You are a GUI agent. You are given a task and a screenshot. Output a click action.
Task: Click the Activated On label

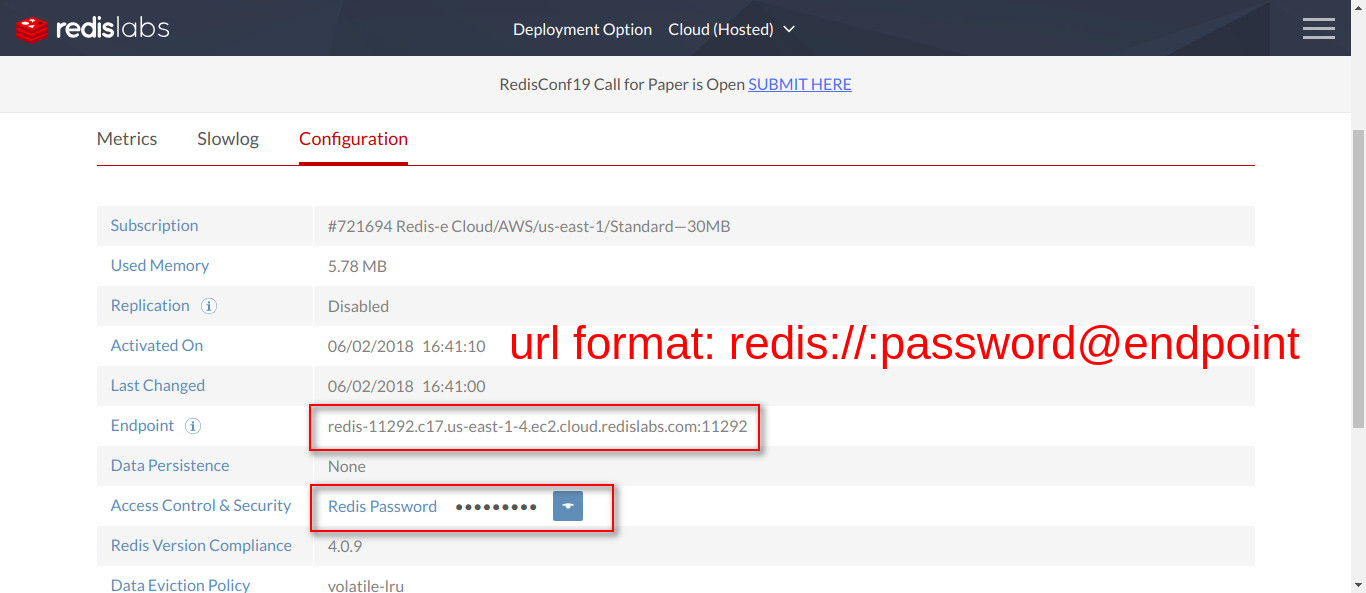coord(157,346)
